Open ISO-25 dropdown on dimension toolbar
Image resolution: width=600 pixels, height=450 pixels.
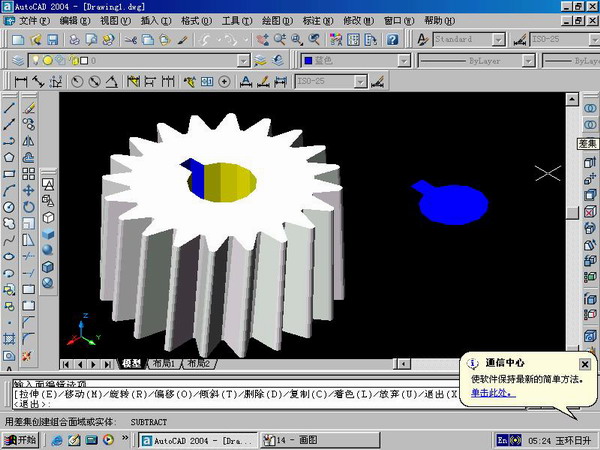[x=360, y=82]
